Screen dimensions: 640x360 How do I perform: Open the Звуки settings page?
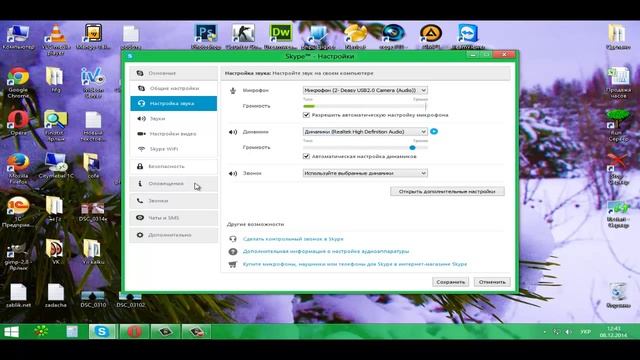coord(173,118)
